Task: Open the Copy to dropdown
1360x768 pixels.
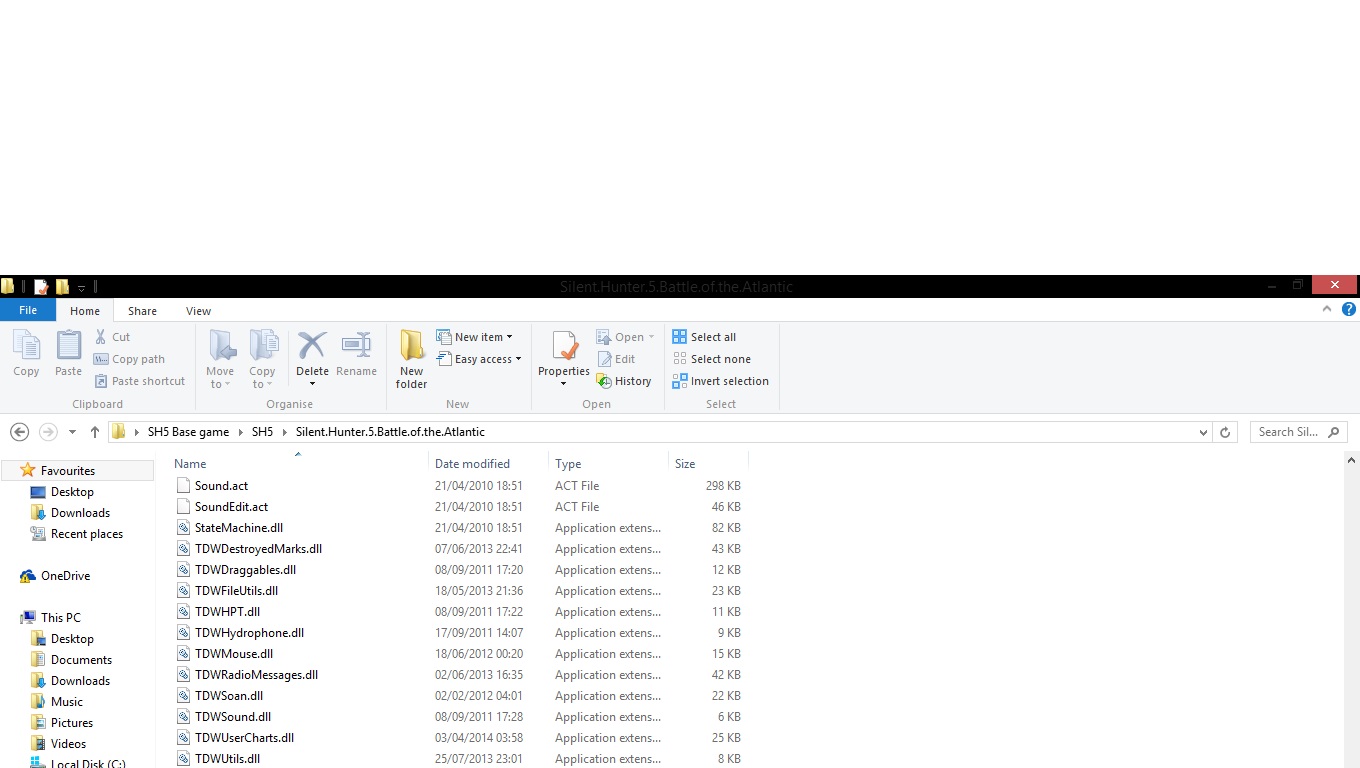Action: click(263, 359)
